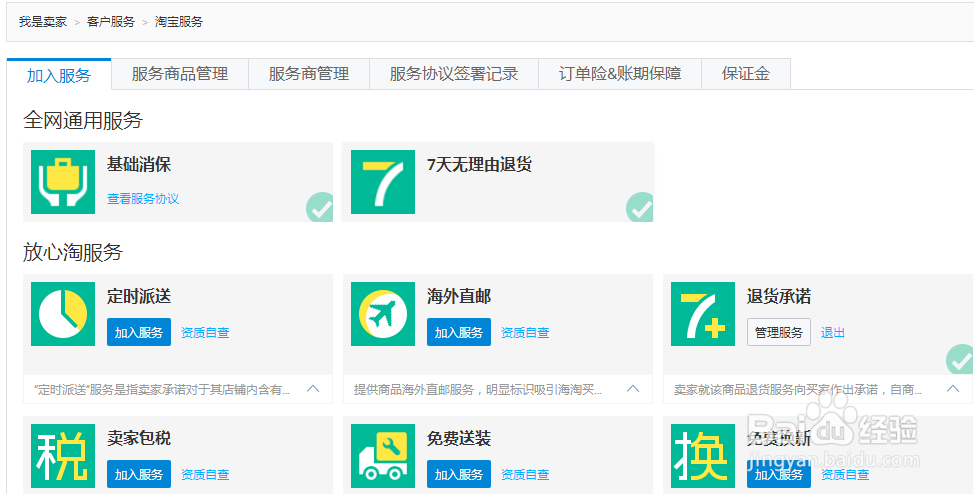Open 资质自查 link for 定时派送
This screenshot has height=494, width=974.
[205, 332]
